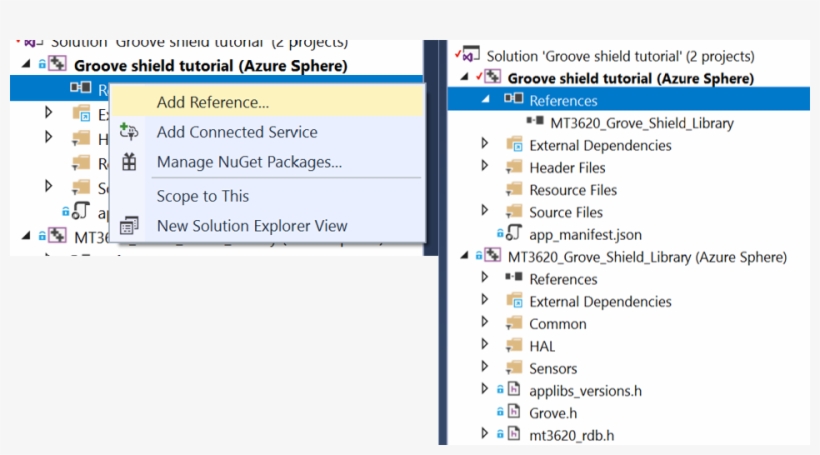Expand External Dependencies under MT3620 library project
The image size is (820, 455).
coord(485,300)
